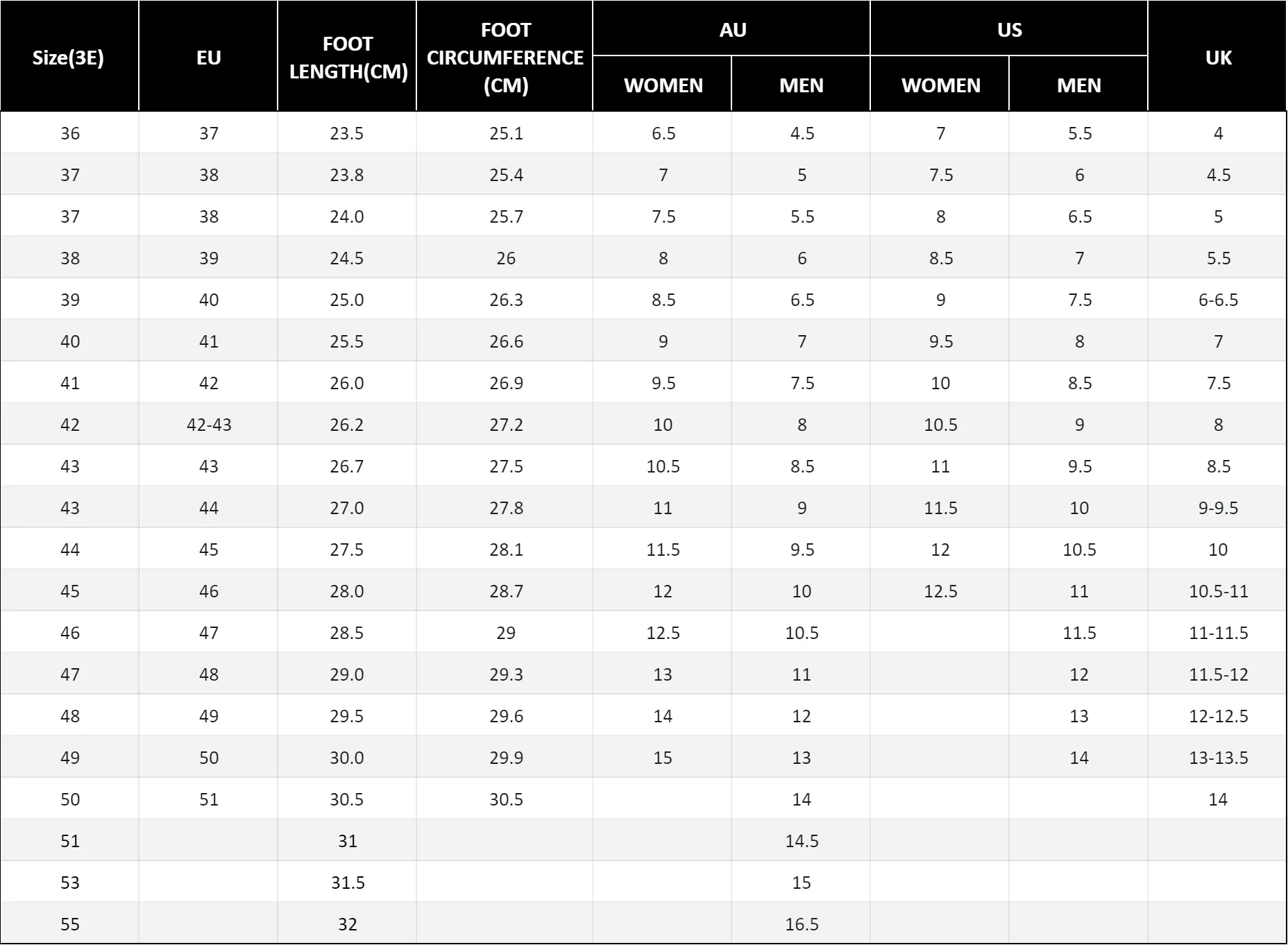Click the US group header
1288x945 pixels.
coord(1009,30)
